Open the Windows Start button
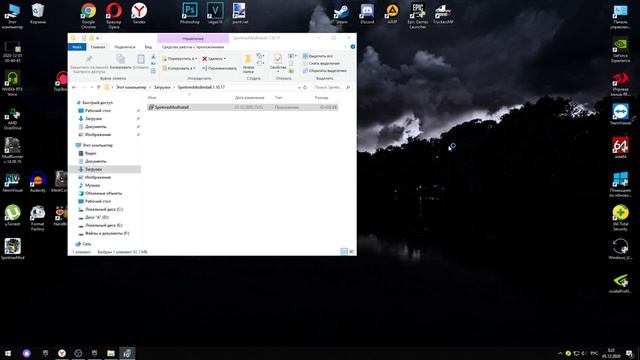 [8, 353]
